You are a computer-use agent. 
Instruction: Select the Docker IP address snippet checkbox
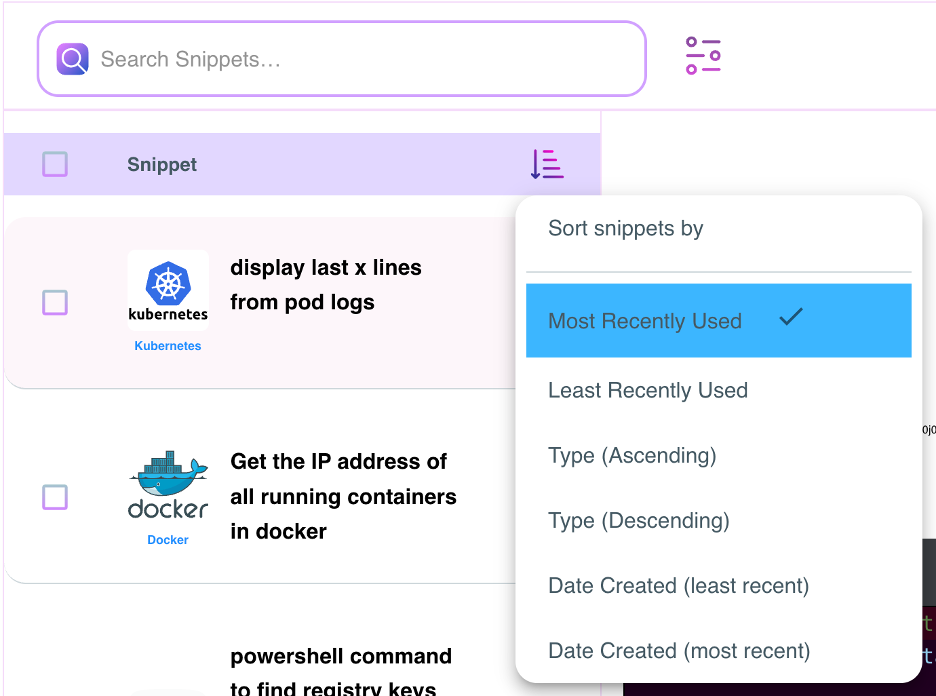pyautogui.click(x=55, y=497)
